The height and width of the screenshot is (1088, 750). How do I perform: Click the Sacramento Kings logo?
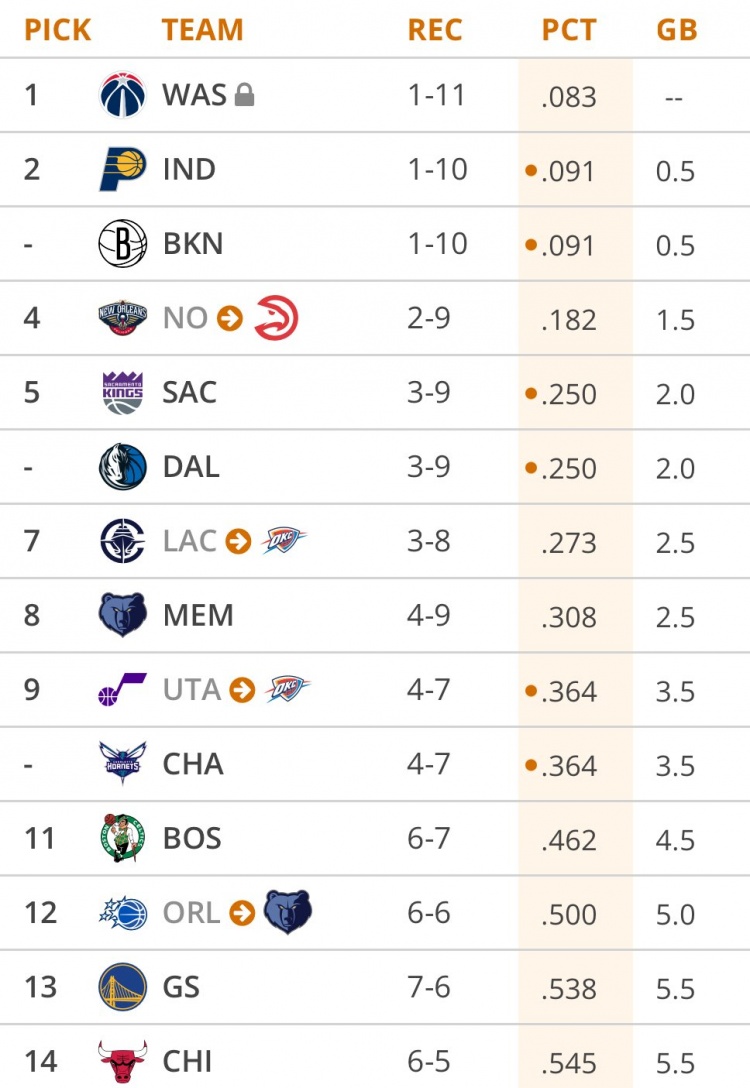(x=123, y=392)
